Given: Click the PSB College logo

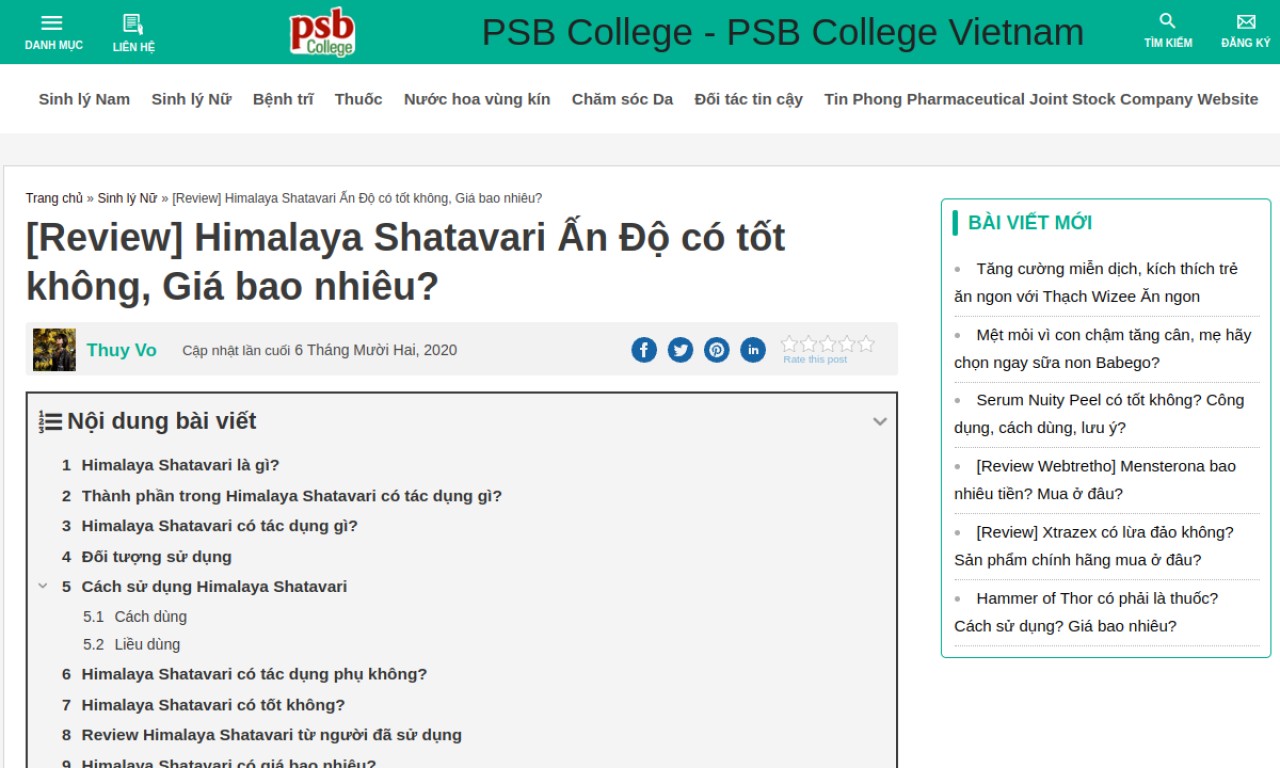Looking at the screenshot, I should click(322, 32).
